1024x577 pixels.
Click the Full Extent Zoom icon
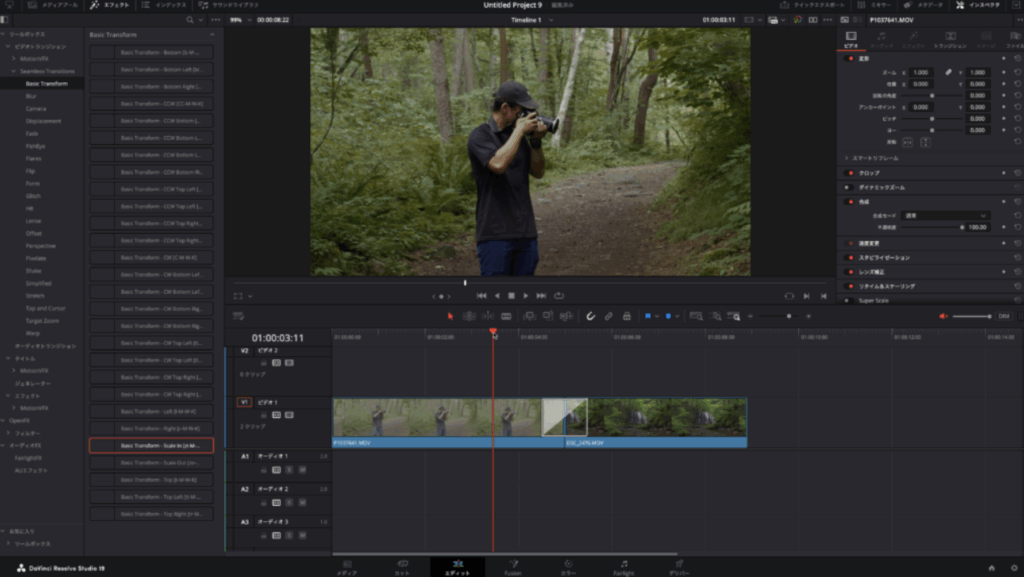[x=696, y=317]
